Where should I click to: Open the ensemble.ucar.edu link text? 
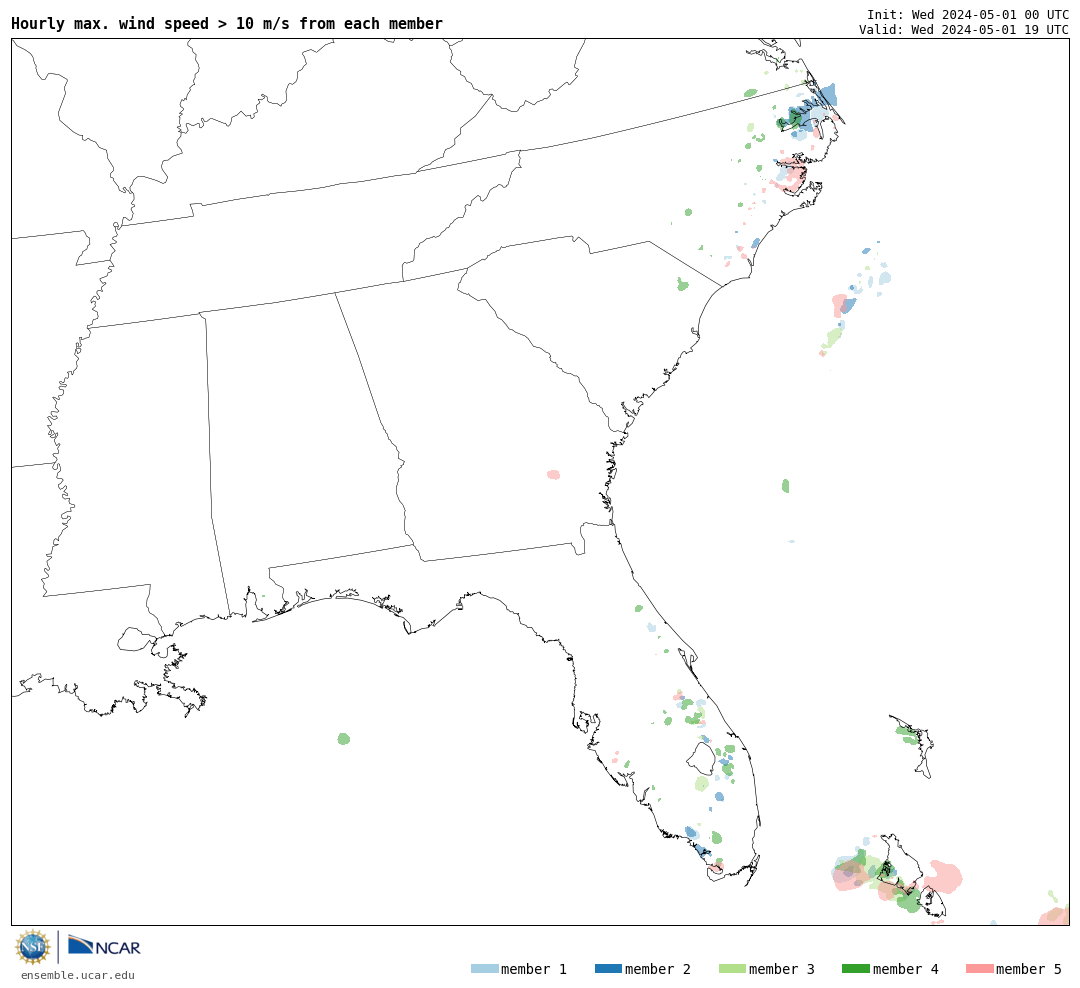pyautogui.click(x=78, y=975)
